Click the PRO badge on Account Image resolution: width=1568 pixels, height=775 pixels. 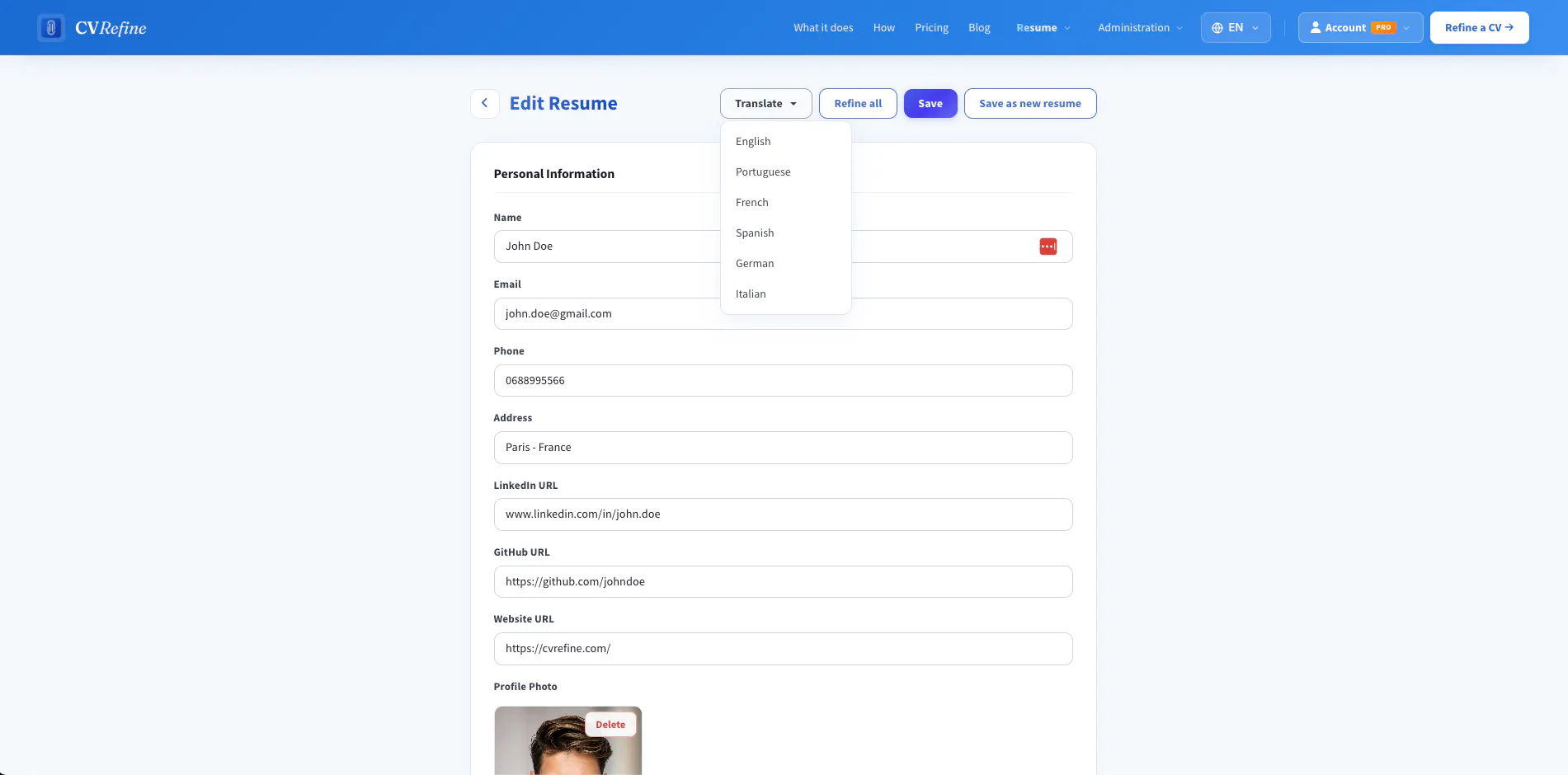(x=1384, y=28)
